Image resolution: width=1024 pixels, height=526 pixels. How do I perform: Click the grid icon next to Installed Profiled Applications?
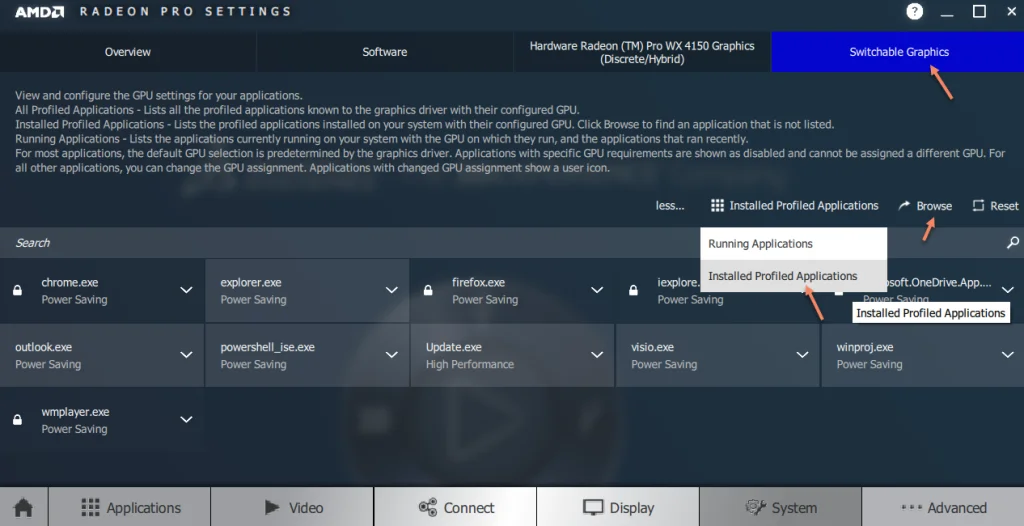point(717,206)
